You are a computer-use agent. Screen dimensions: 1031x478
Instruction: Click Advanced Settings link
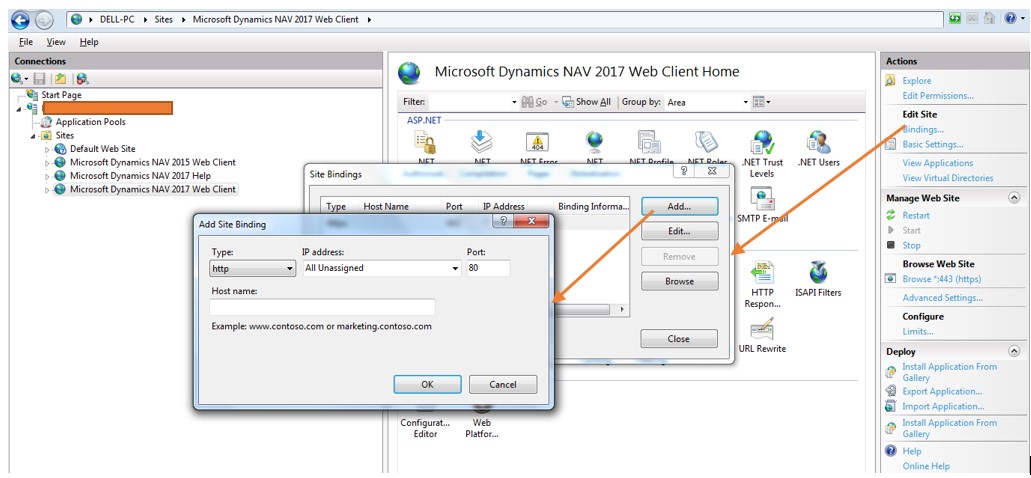[942, 299]
